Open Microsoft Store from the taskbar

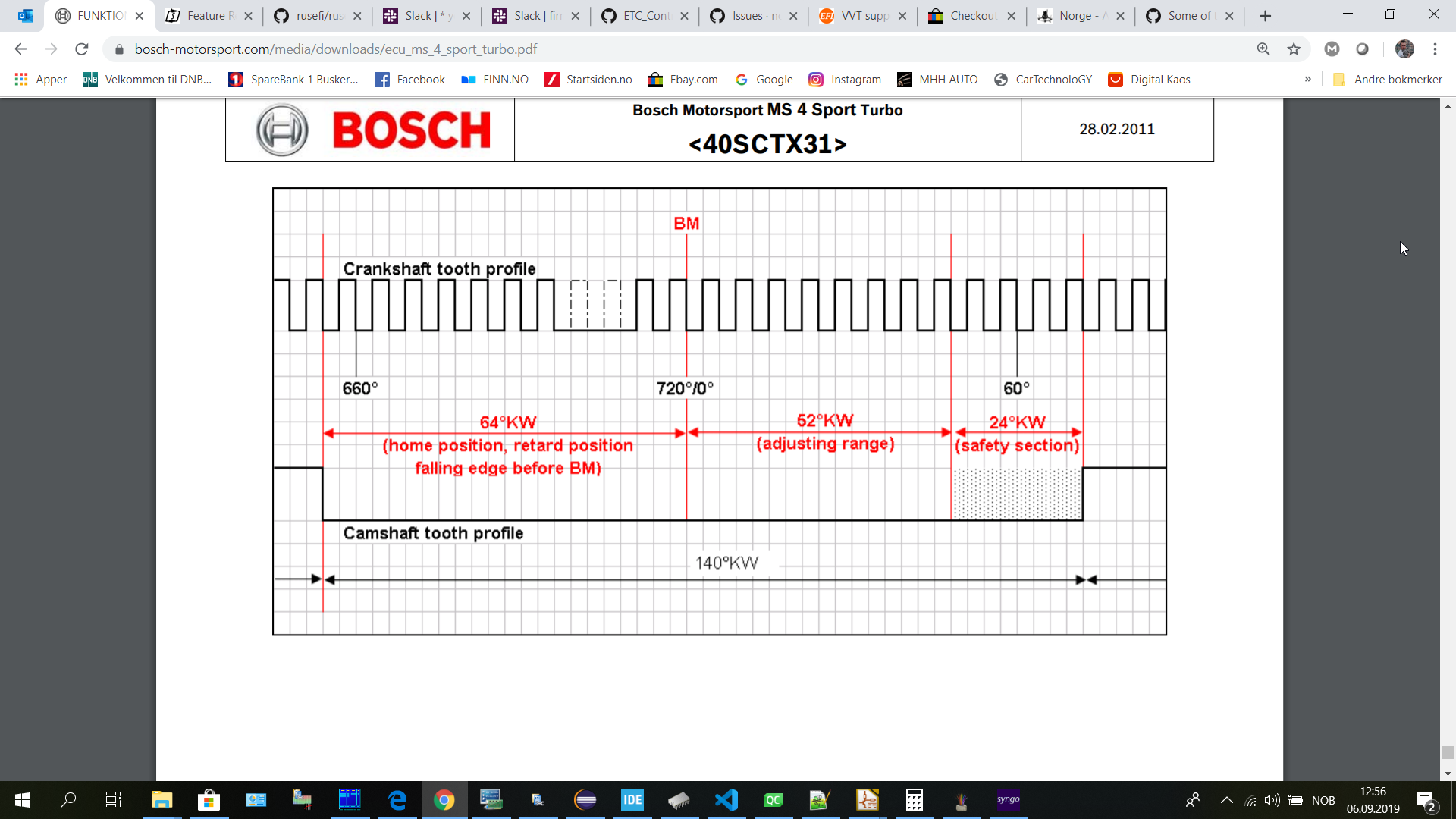pos(209,800)
